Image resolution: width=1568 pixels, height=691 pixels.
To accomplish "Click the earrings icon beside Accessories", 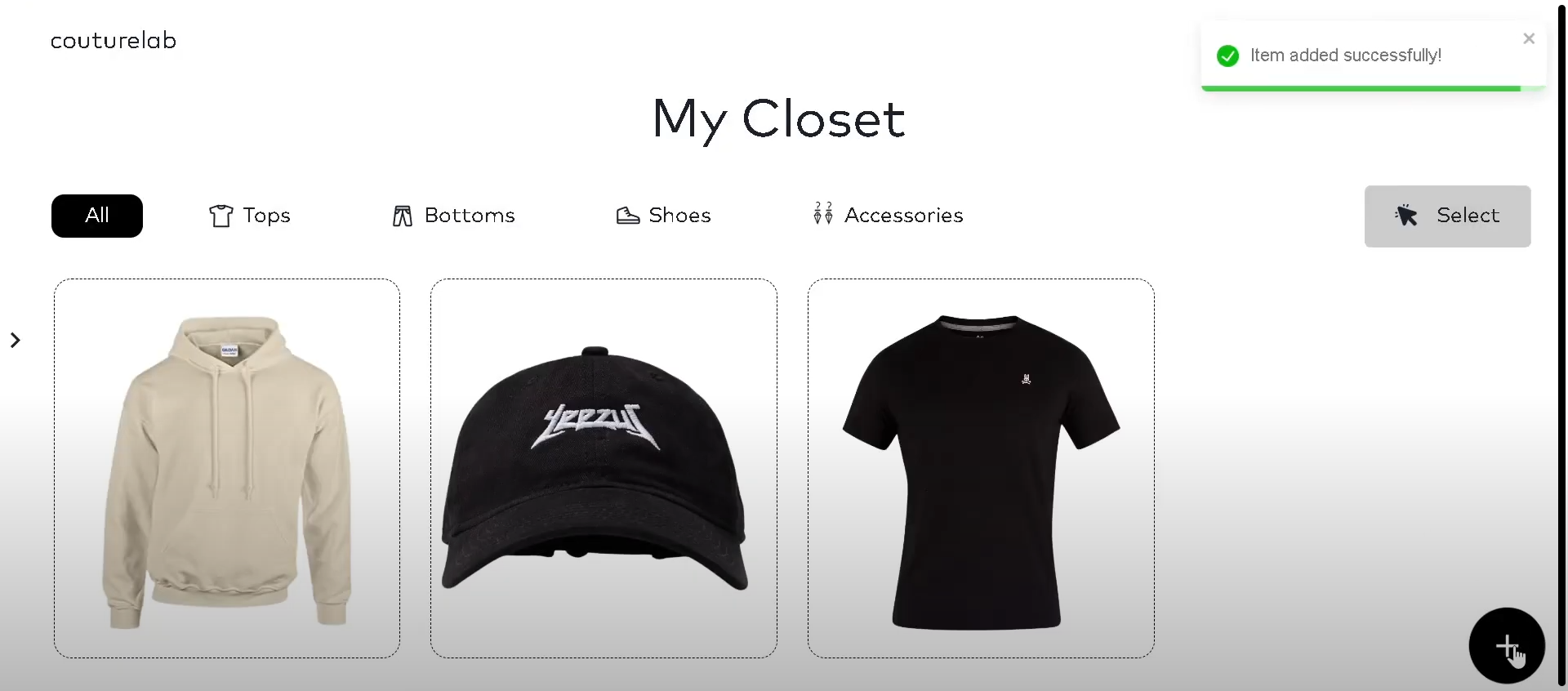I will [823, 213].
